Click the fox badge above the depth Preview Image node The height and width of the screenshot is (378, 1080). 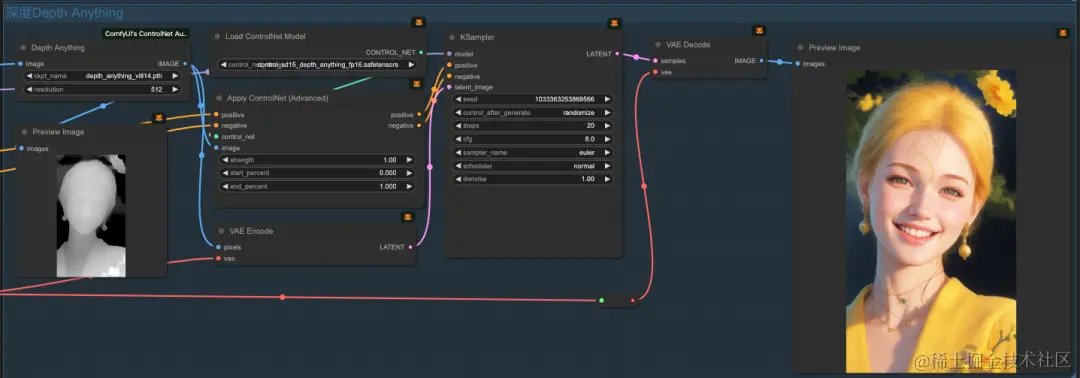pos(158,118)
